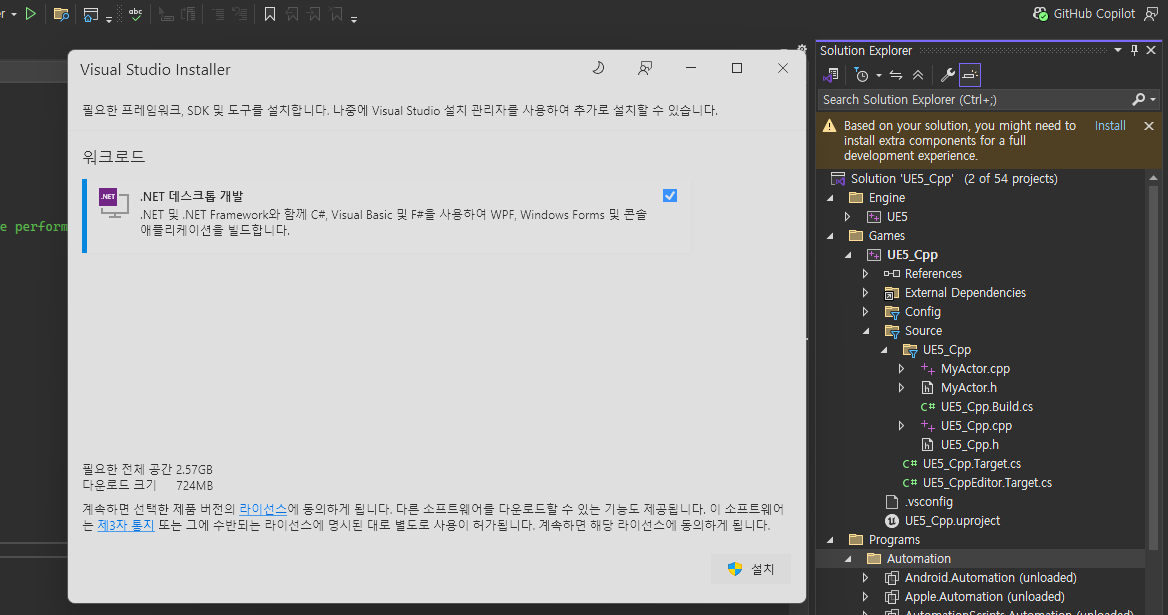This screenshot has width=1168, height=615.
Task: Click Collapse All in Solution Explorer toolbar
Action: pos(918,75)
